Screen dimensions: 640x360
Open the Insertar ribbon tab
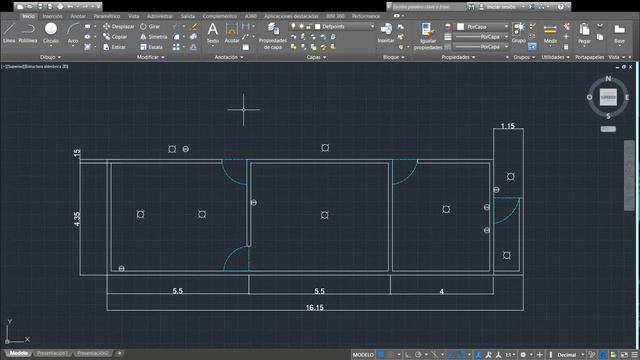[x=53, y=16]
